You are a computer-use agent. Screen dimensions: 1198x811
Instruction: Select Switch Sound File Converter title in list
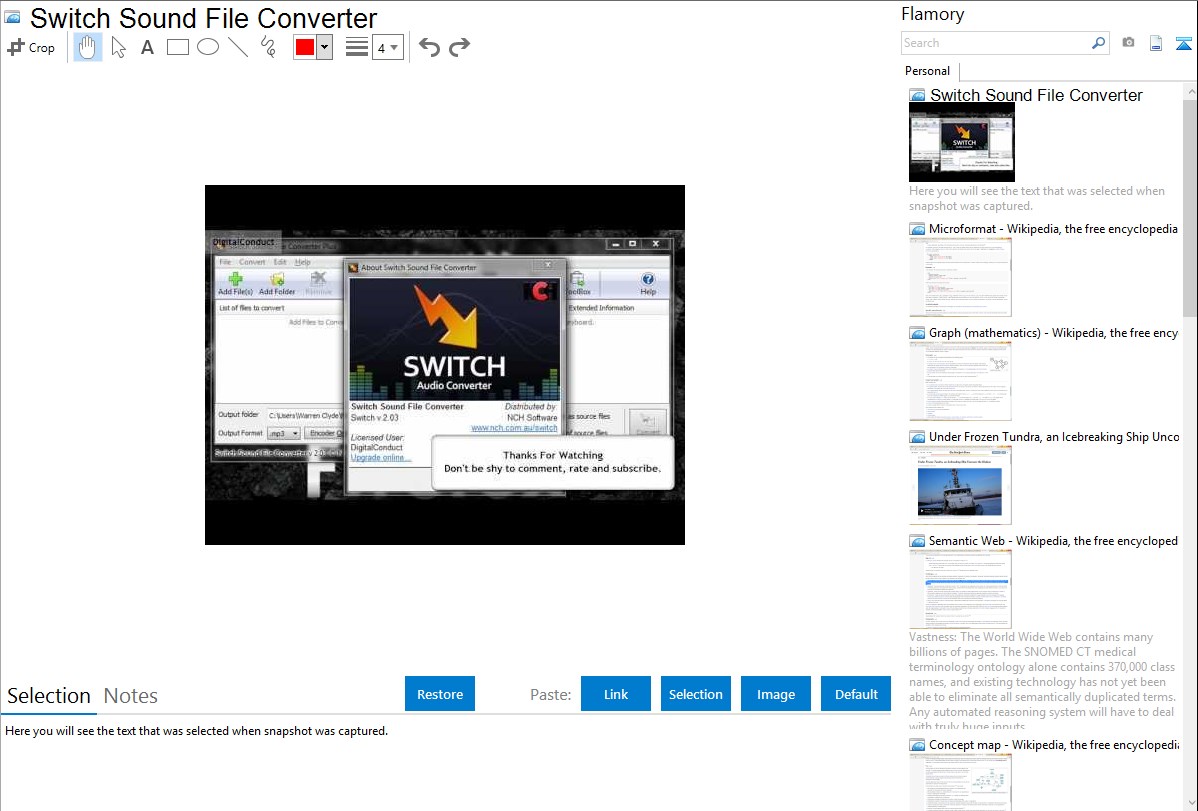[x=1036, y=95]
